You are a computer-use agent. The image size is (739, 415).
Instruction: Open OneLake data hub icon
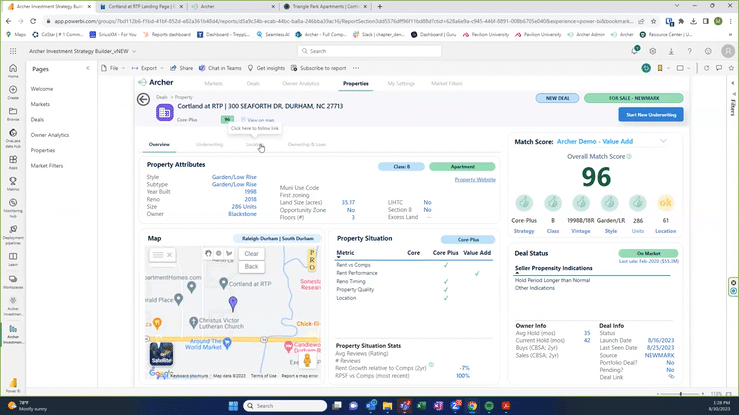(13, 138)
